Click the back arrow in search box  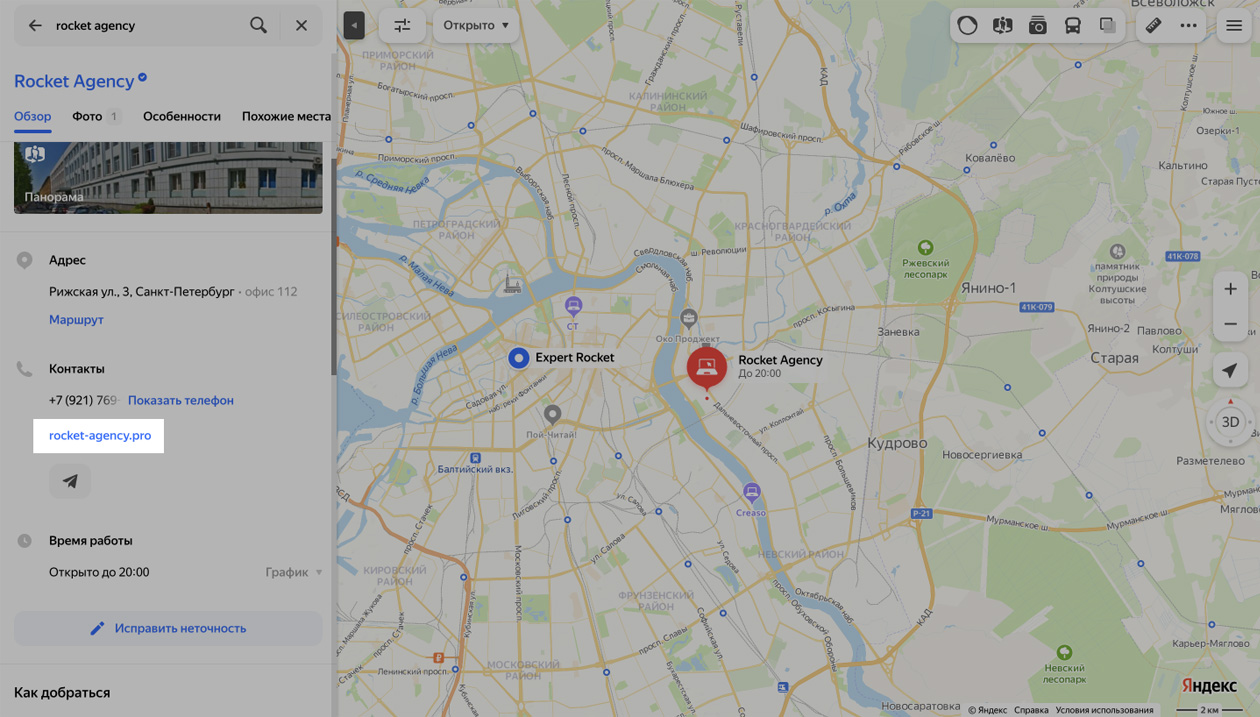point(35,26)
